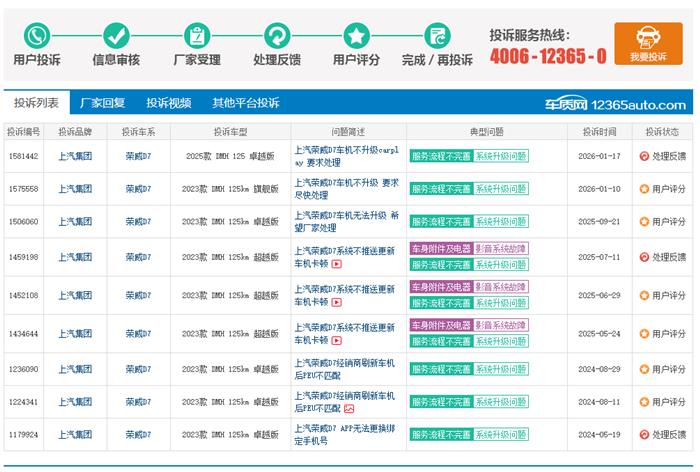
Task: Click the 厂家受理 clipboard step icon
Action: click(x=197, y=36)
